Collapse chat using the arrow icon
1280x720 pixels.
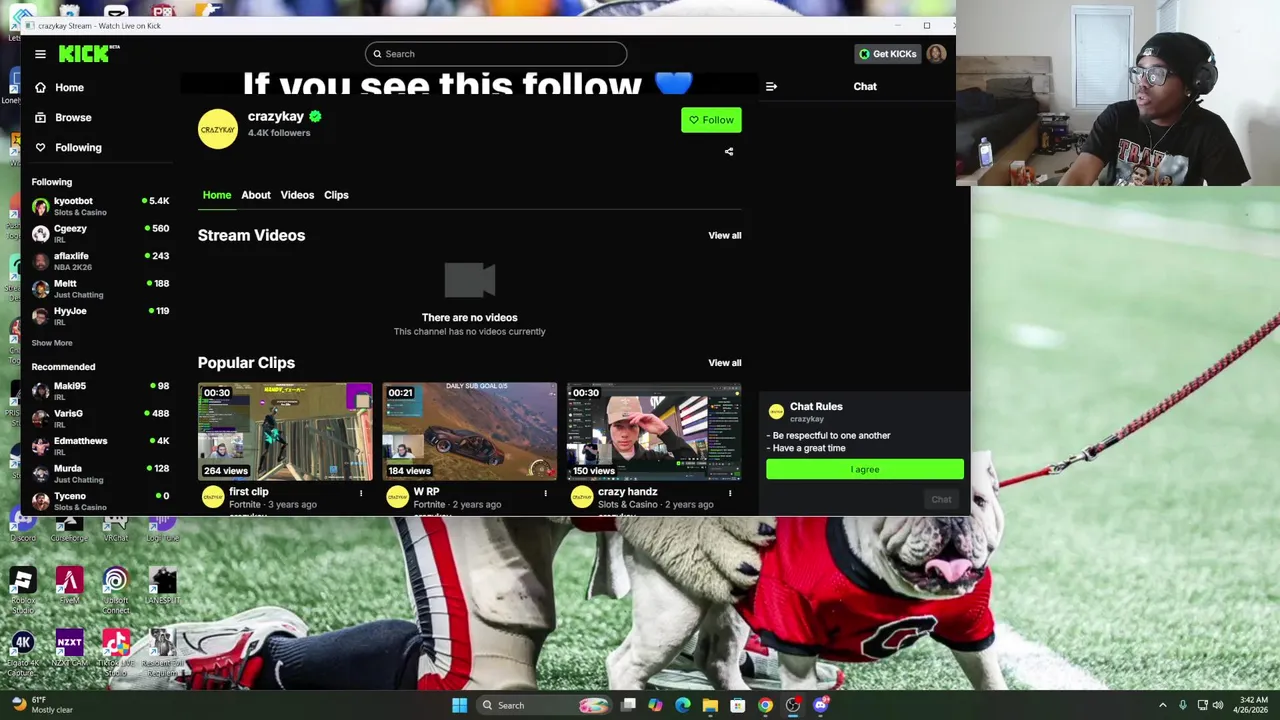point(771,87)
